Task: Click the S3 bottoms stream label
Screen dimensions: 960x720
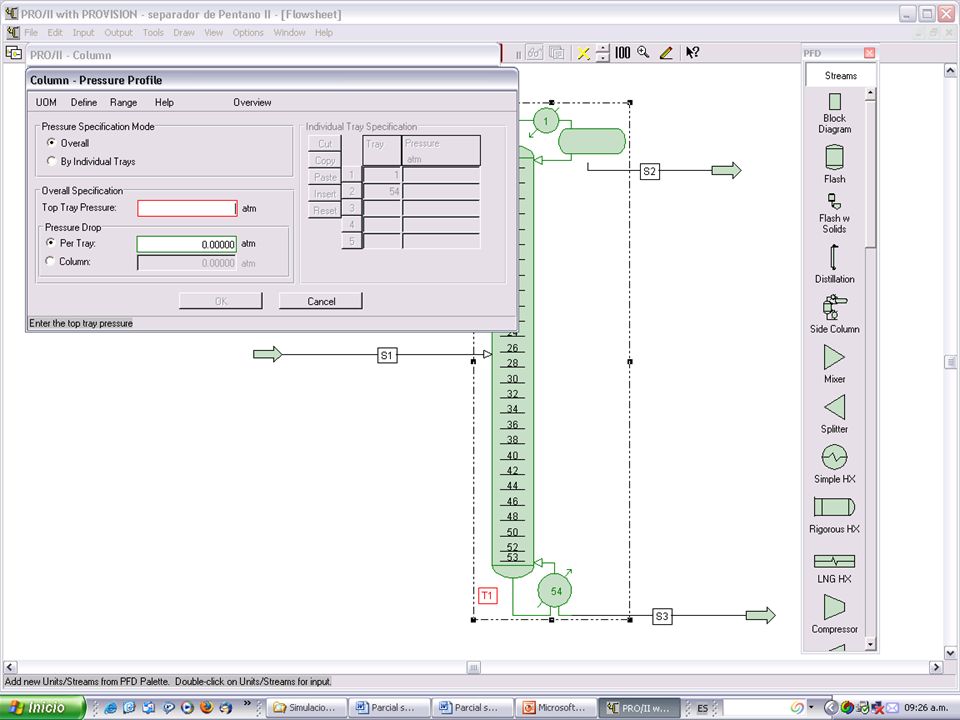Action: point(662,616)
